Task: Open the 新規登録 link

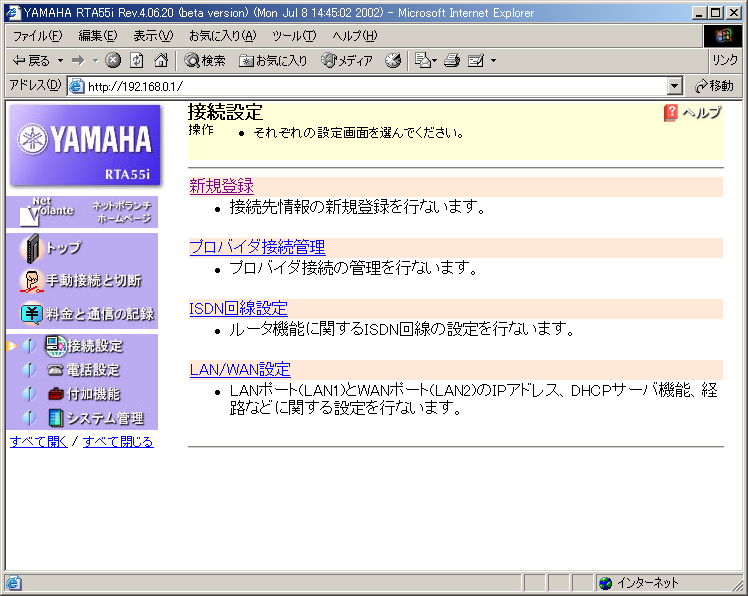Action: 221,186
